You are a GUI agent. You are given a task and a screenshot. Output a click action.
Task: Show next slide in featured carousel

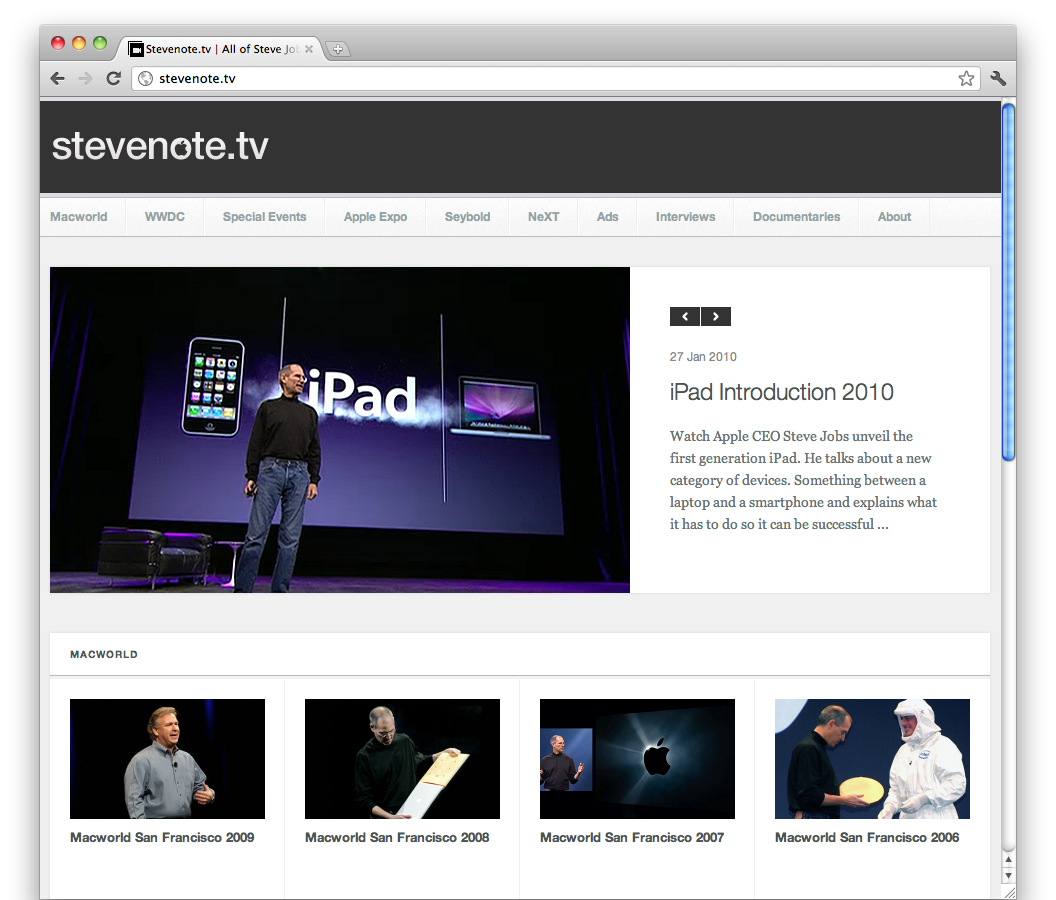(x=716, y=317)
